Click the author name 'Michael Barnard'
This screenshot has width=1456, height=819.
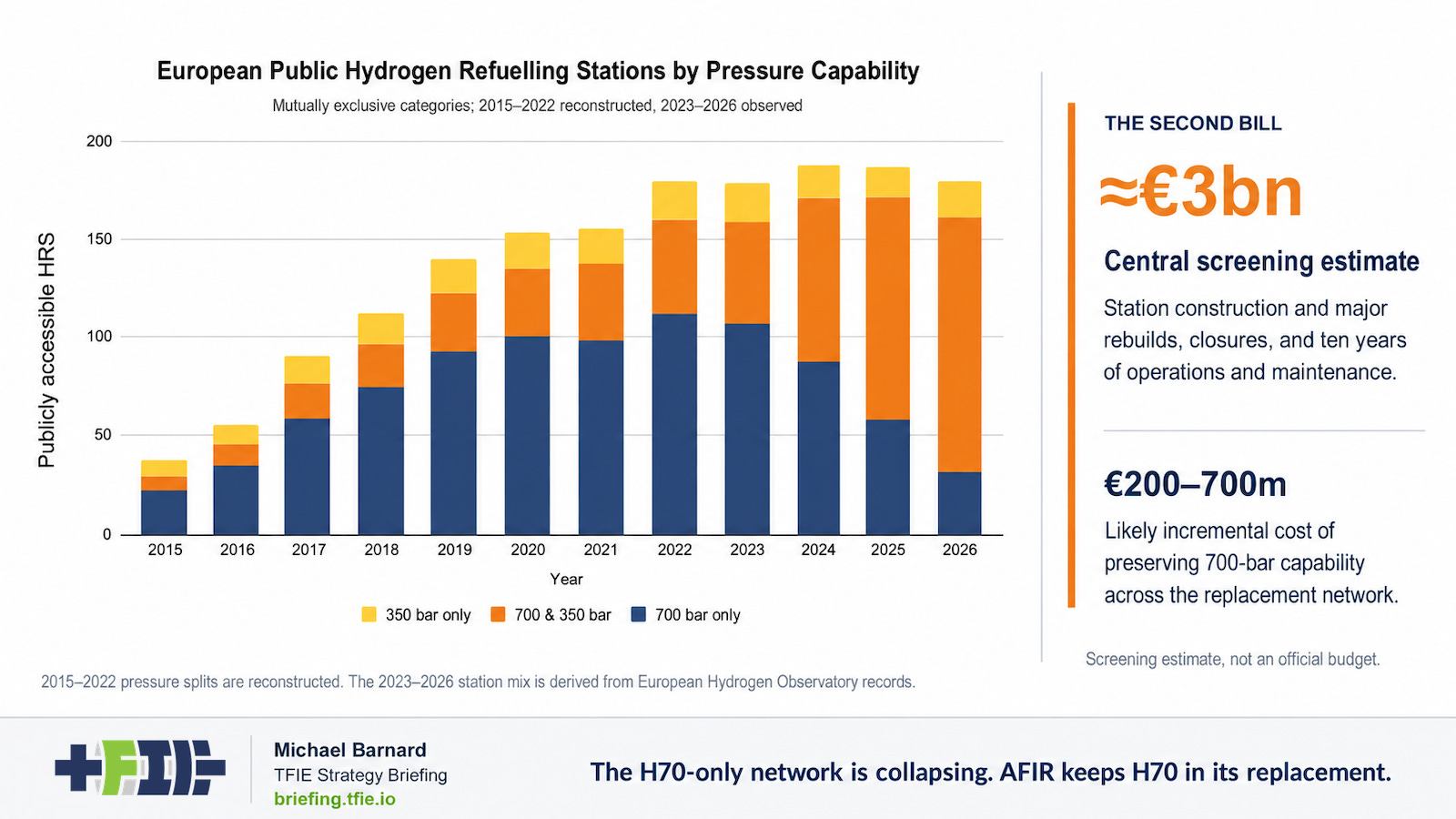(x=350, y=751)
